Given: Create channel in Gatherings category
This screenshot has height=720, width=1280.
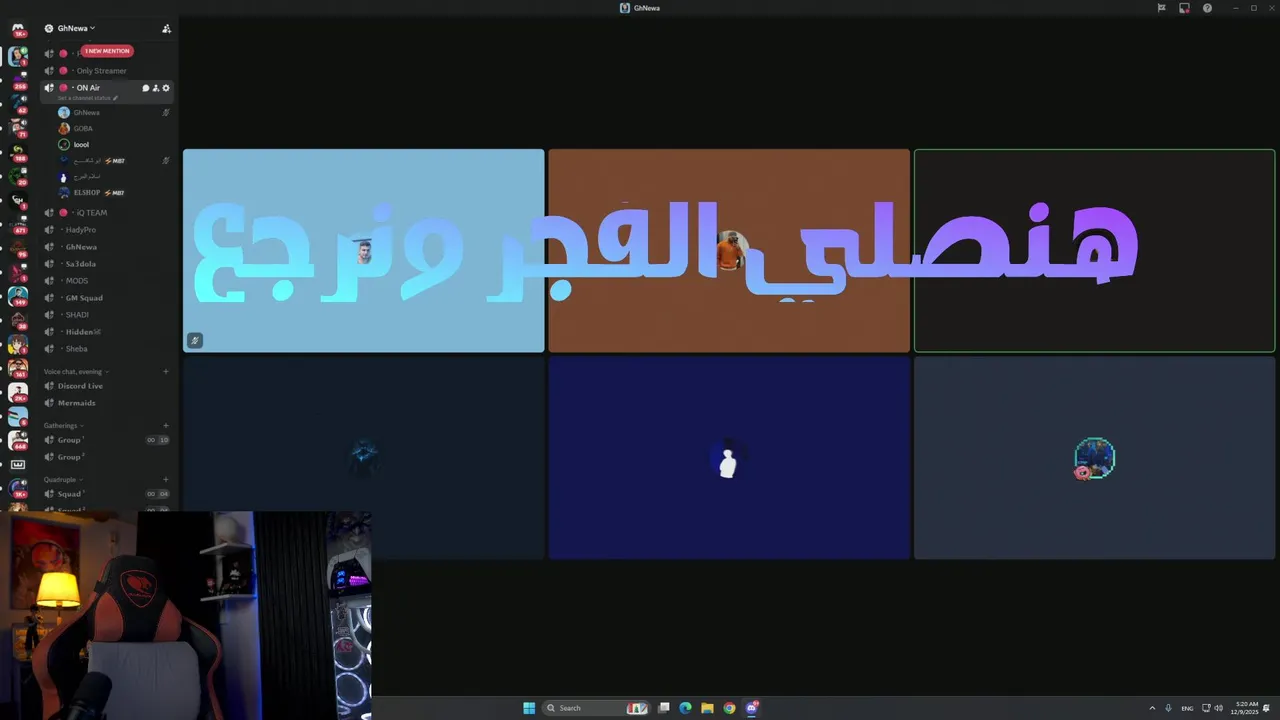Looking at the screenshot, I should pyautogui.click(x=166, y=425).
